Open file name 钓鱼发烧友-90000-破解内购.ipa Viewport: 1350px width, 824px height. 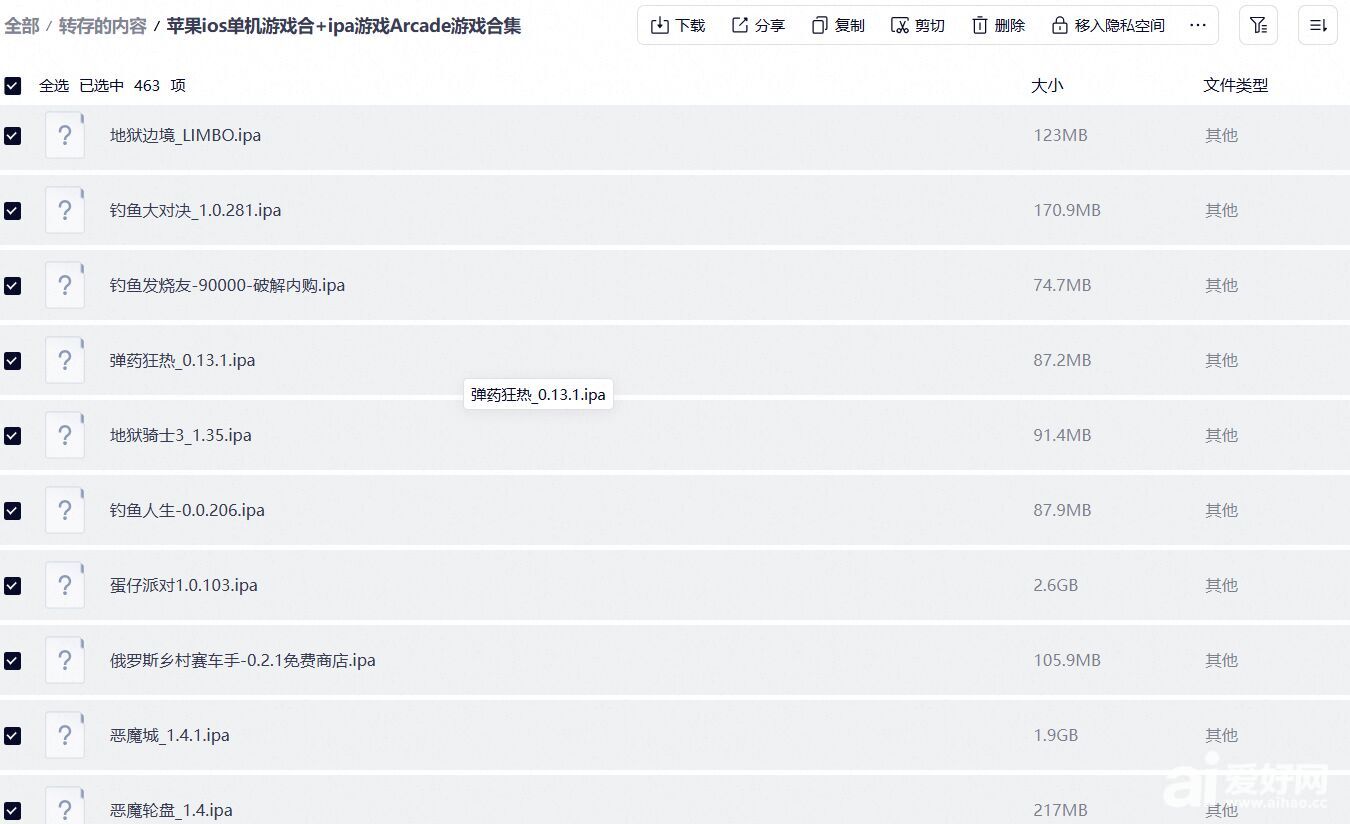(227, 285)
